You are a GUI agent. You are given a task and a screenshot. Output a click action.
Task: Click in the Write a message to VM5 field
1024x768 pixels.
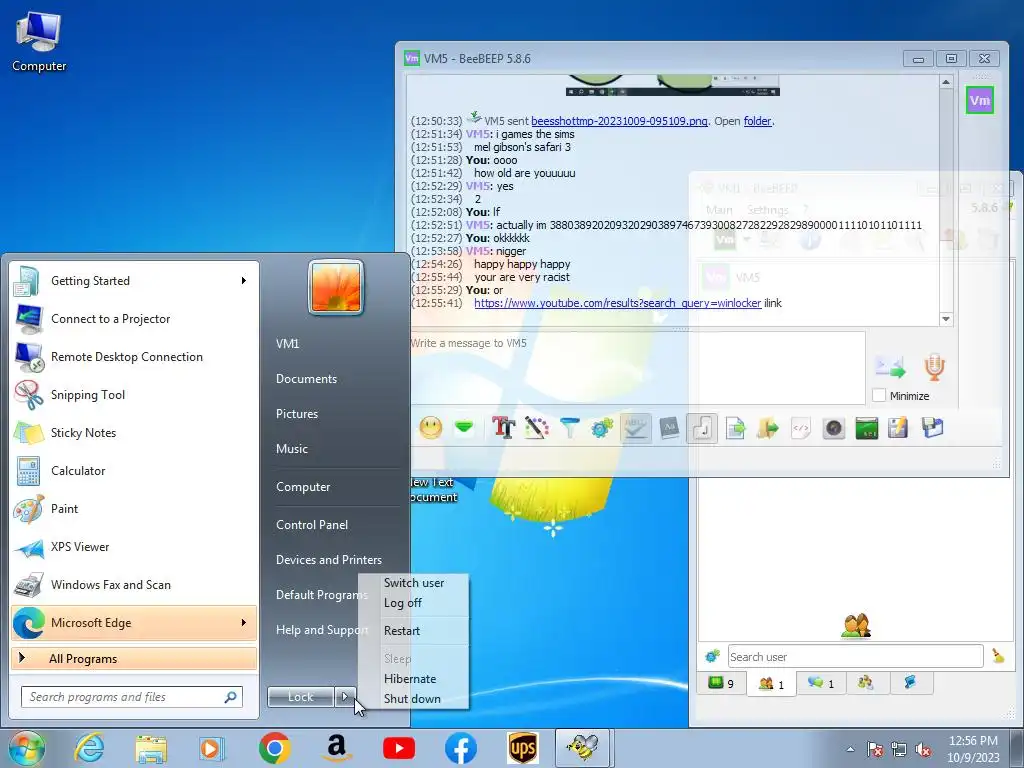coord(637,368)
